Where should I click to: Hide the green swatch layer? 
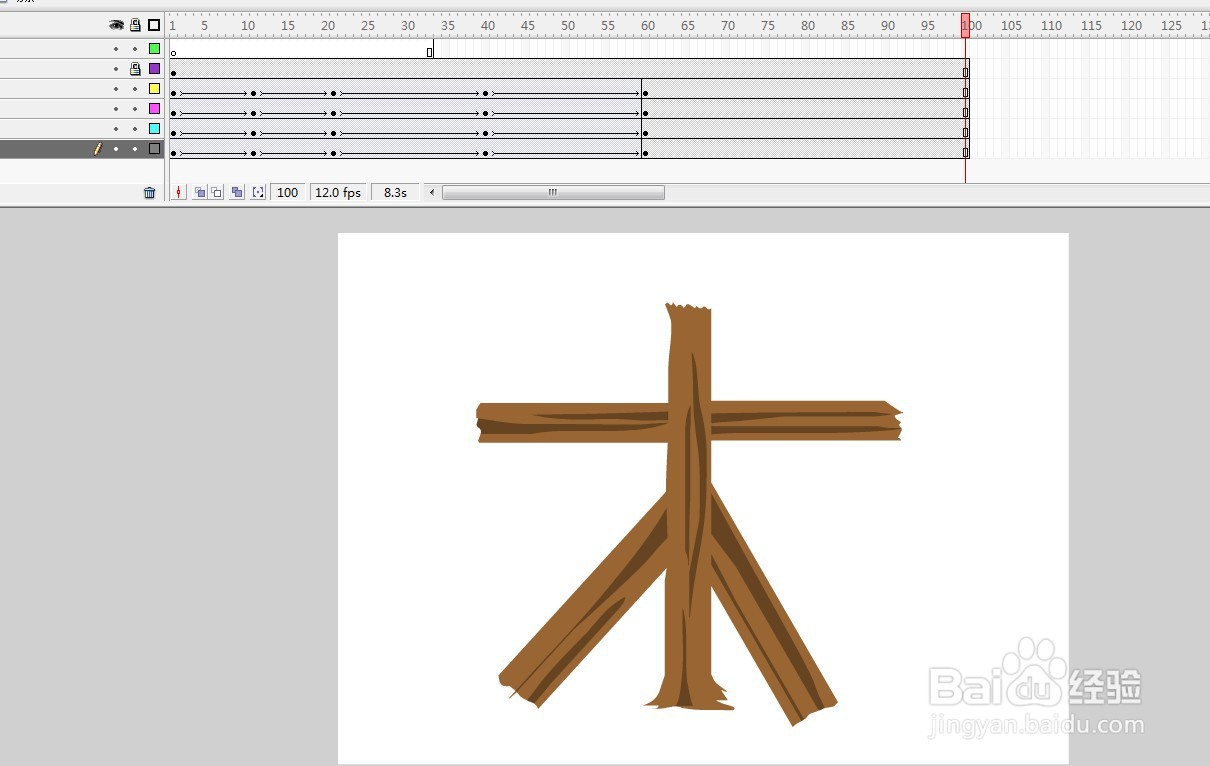pos(116,49)
